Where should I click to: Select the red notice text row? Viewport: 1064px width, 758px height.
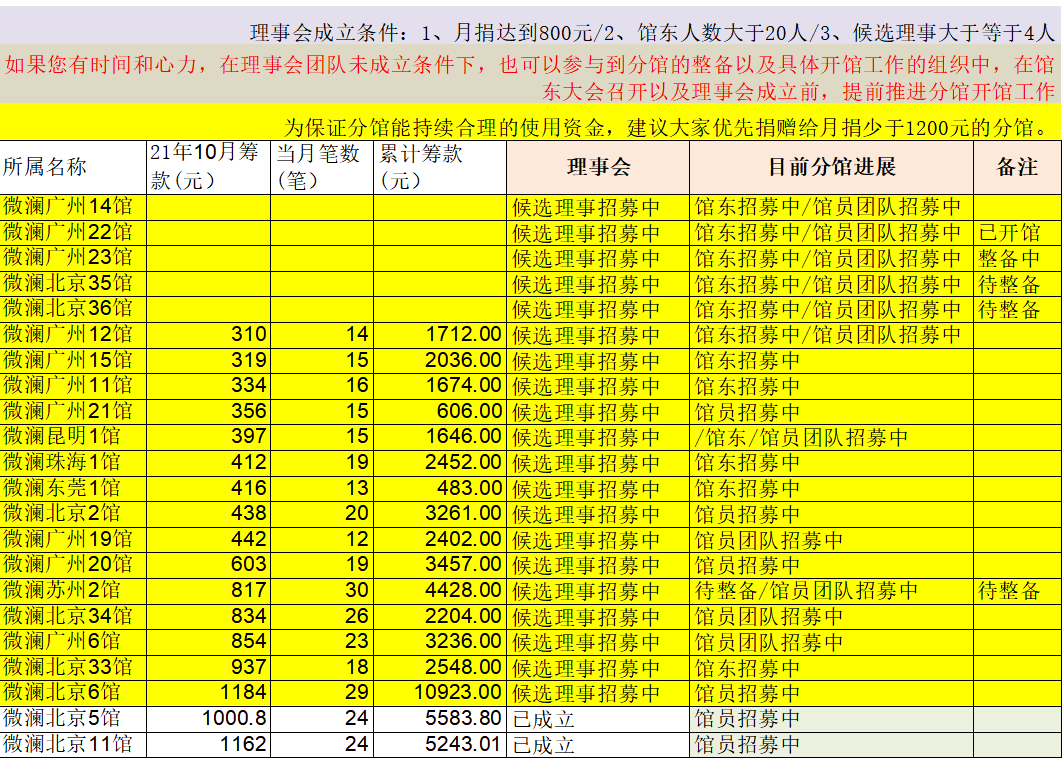pyautogui.click(x=530, y=78)
